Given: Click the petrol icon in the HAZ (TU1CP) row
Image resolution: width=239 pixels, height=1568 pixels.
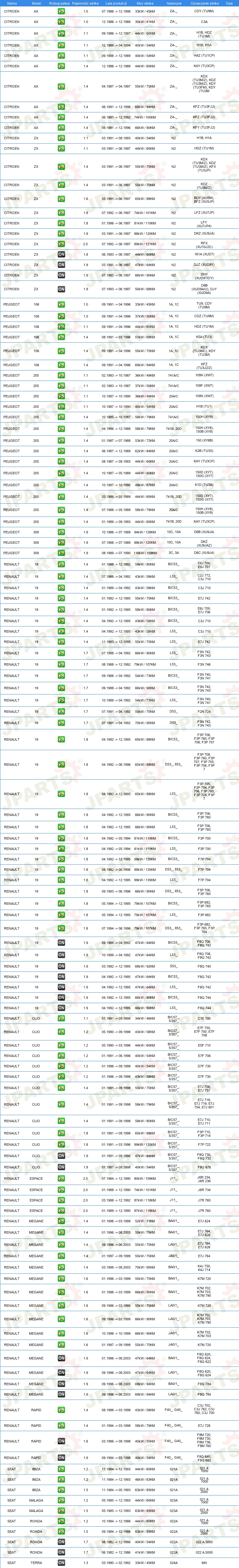Looking at the screenshot, I should [x=61, y=56].
